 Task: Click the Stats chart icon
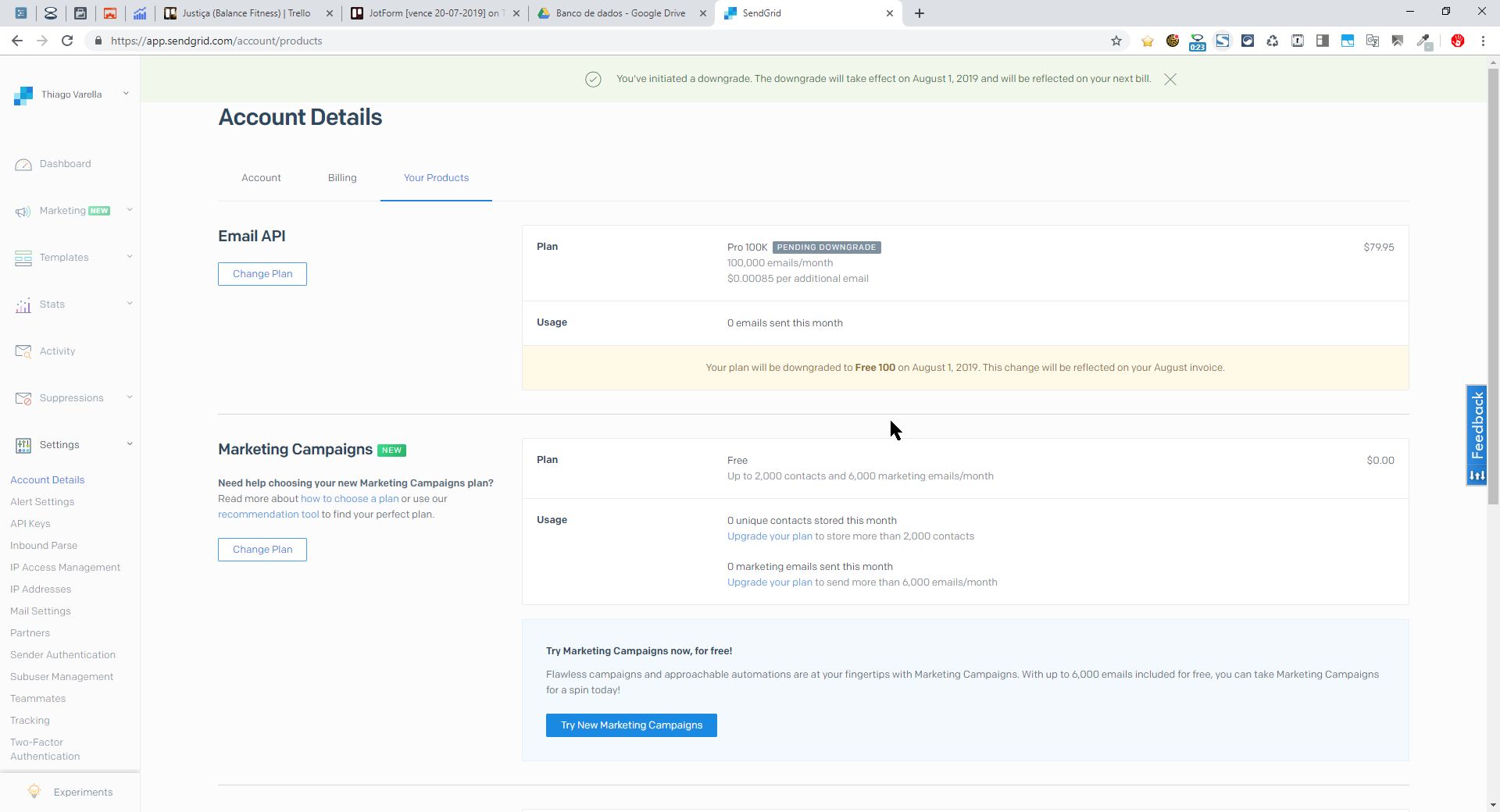[23, 305]
